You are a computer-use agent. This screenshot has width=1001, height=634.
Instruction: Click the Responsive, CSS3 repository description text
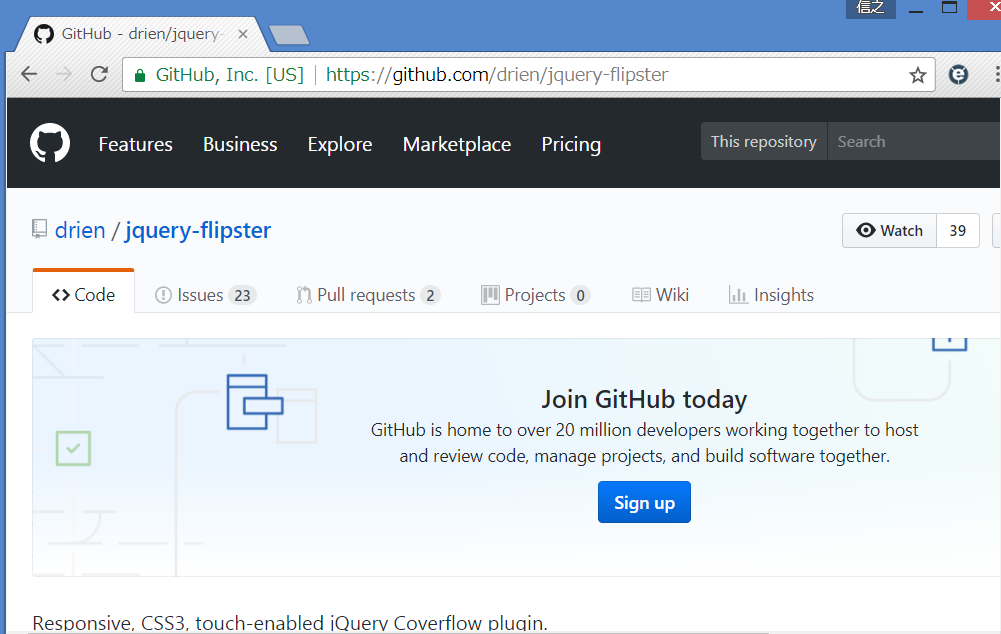click(290, 623)
